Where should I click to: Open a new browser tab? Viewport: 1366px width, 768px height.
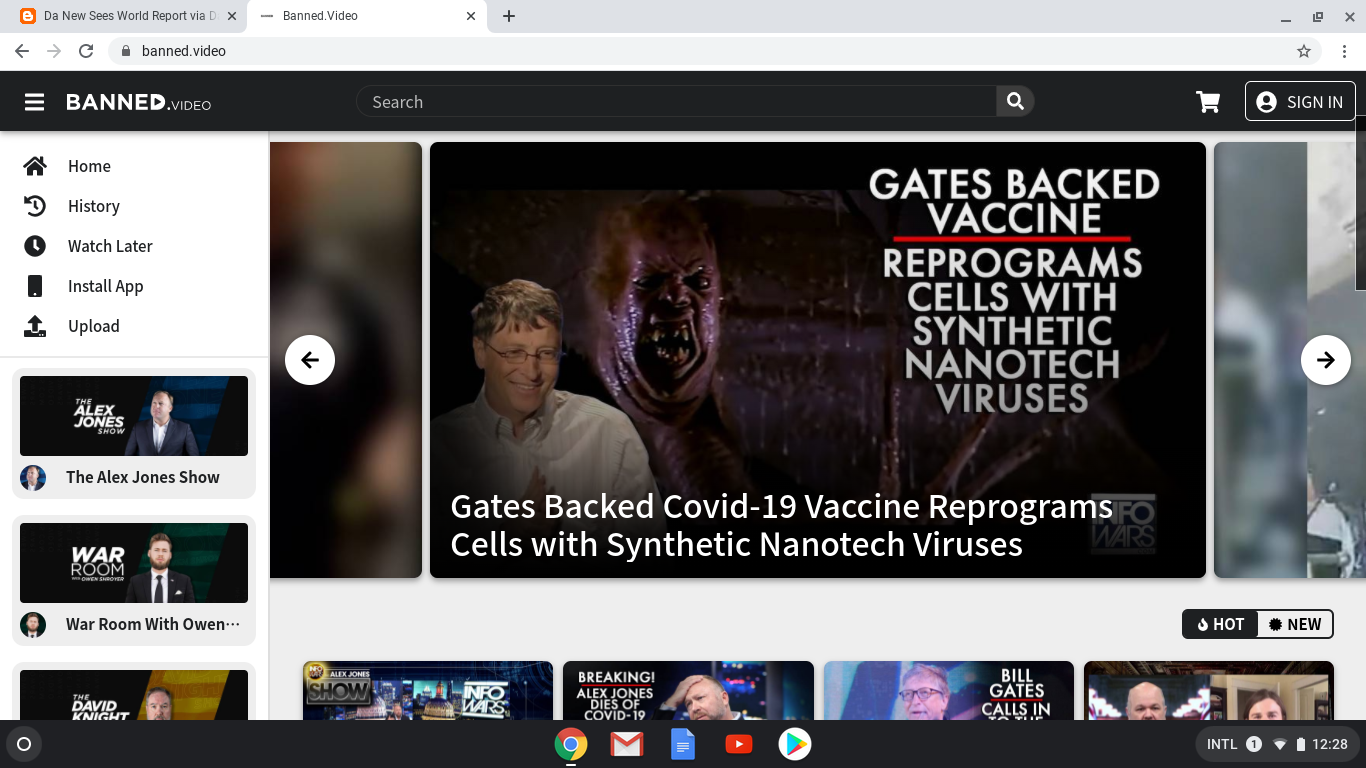tap(509, 16)
